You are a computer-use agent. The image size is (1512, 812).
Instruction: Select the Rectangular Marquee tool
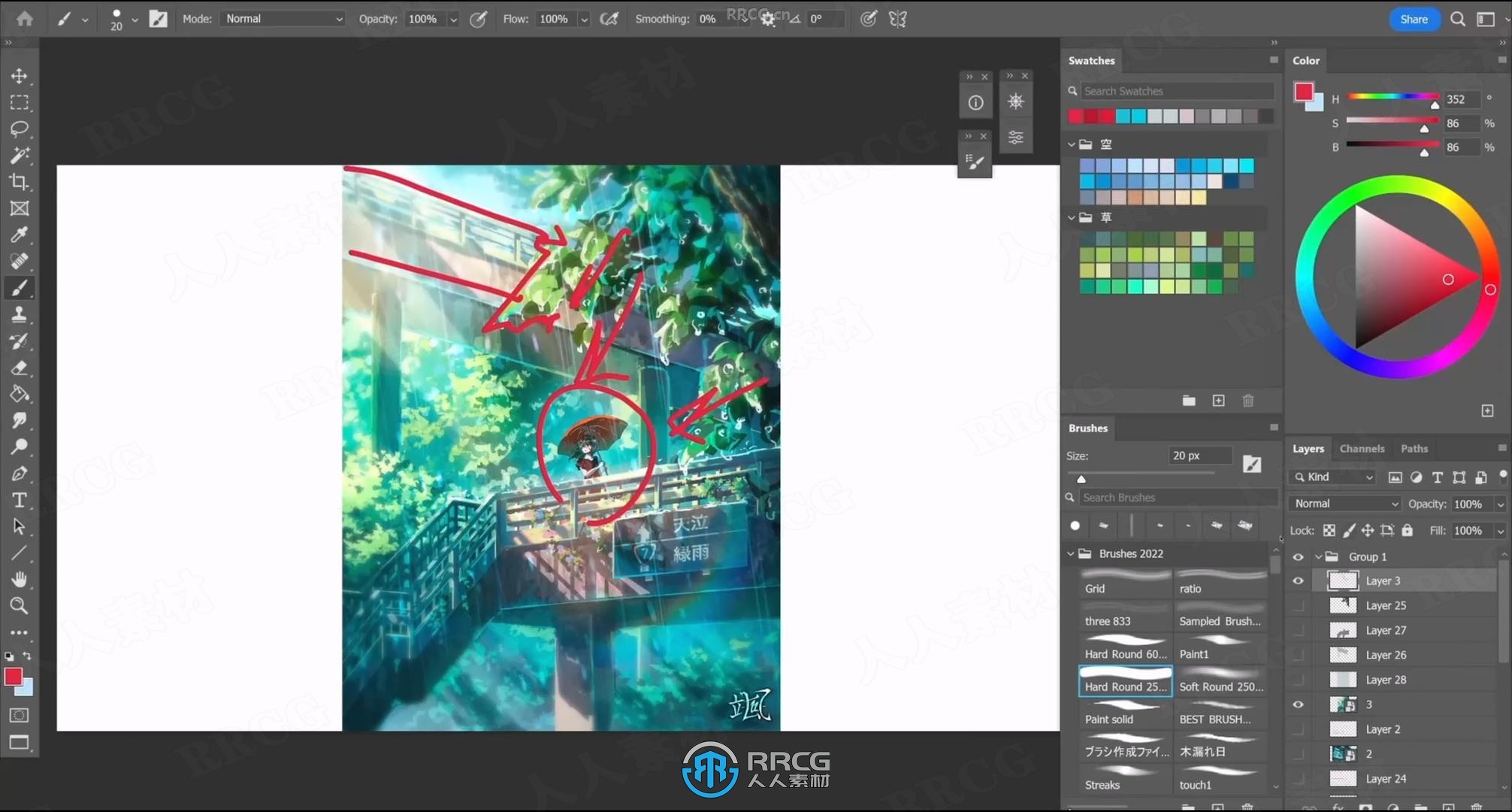[x=20, y=102]
